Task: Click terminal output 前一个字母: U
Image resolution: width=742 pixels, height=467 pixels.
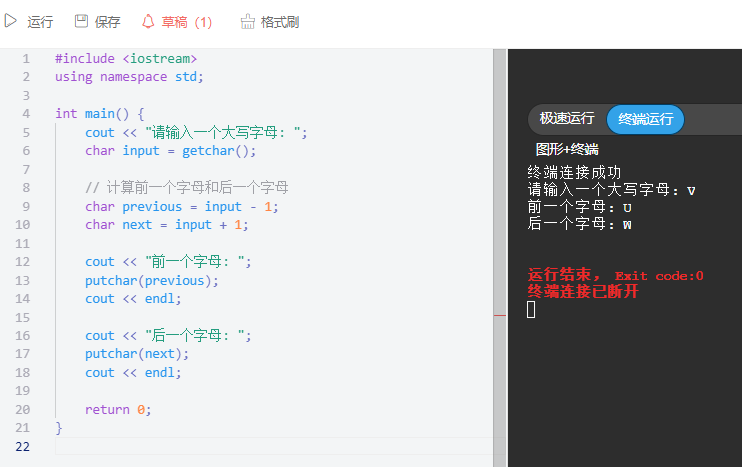Action: tap(580, 207)
